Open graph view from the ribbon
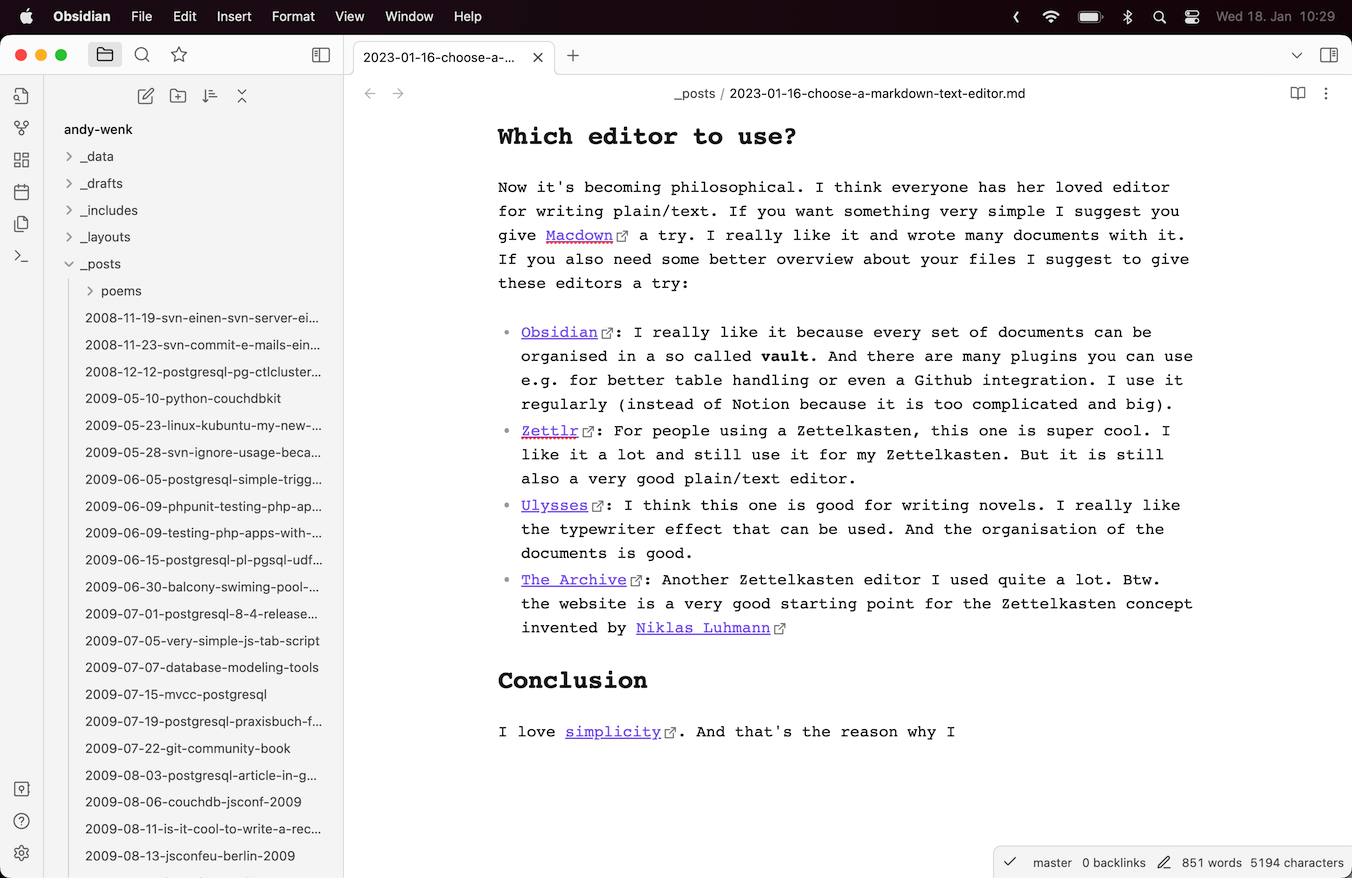Image resolution: width=1352 pixels, height=878 pixels. [x=21, y=128]
